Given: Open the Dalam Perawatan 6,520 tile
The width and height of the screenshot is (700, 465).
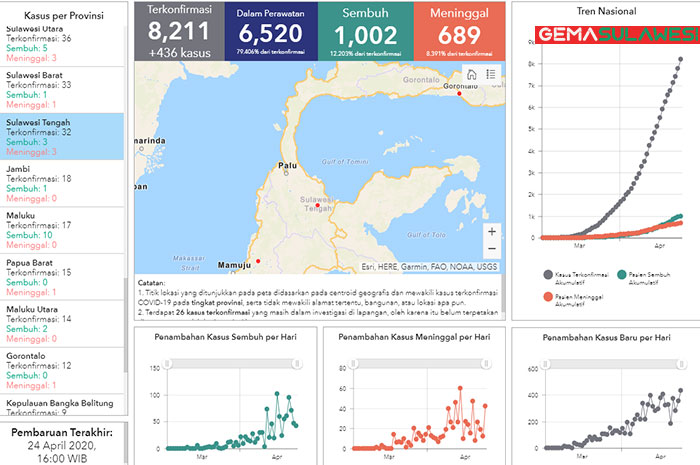Looking at the screenshot, I should (270, 31).
